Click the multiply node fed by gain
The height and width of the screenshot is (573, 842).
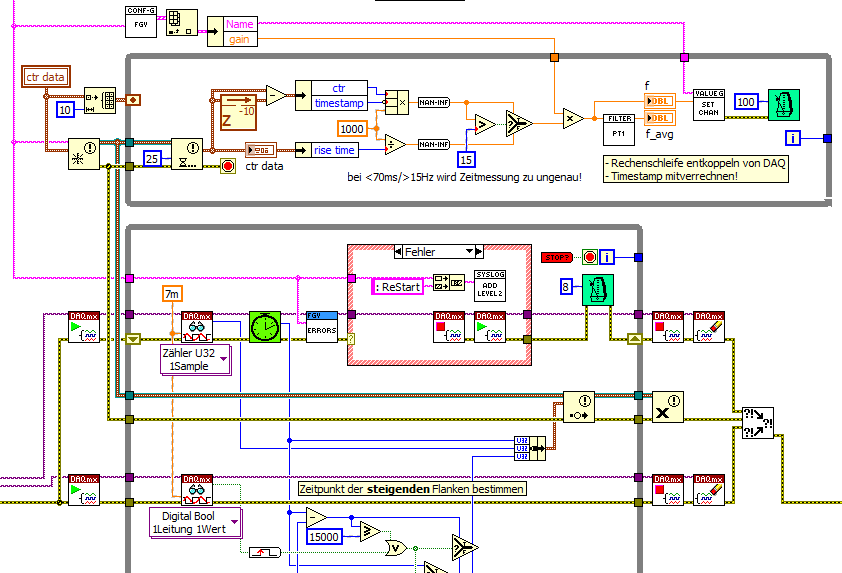[574, 119]
